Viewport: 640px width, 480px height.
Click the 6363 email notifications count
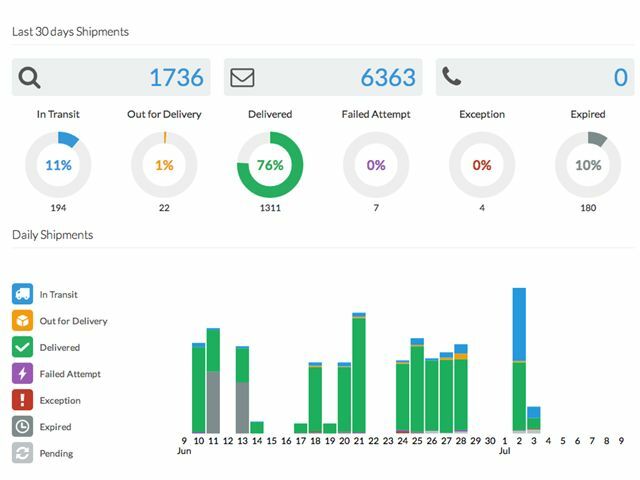pyautogui.click(x=387, y=77)
